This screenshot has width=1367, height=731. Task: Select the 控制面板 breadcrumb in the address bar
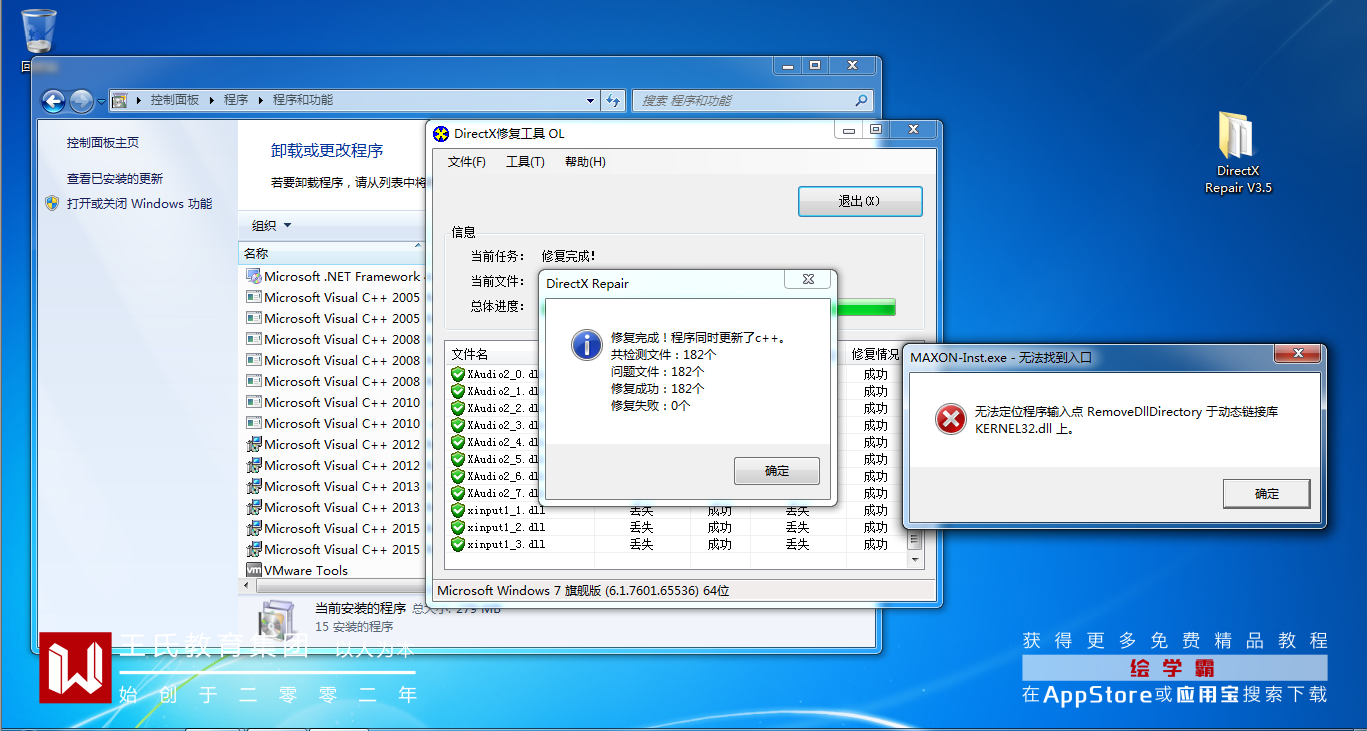click(x=175, y=100)
